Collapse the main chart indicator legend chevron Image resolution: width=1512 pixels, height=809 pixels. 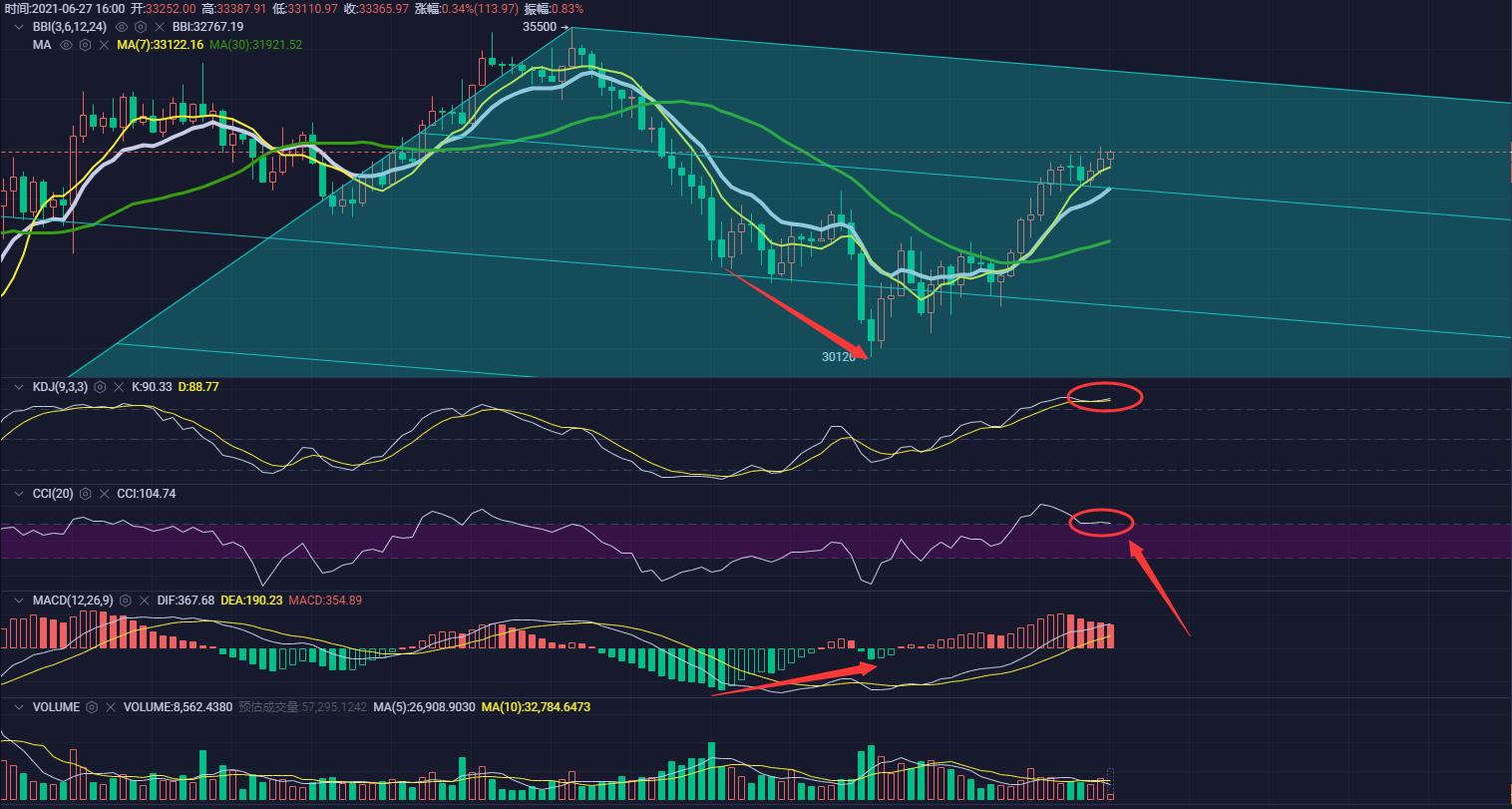(x=19, y=27)
